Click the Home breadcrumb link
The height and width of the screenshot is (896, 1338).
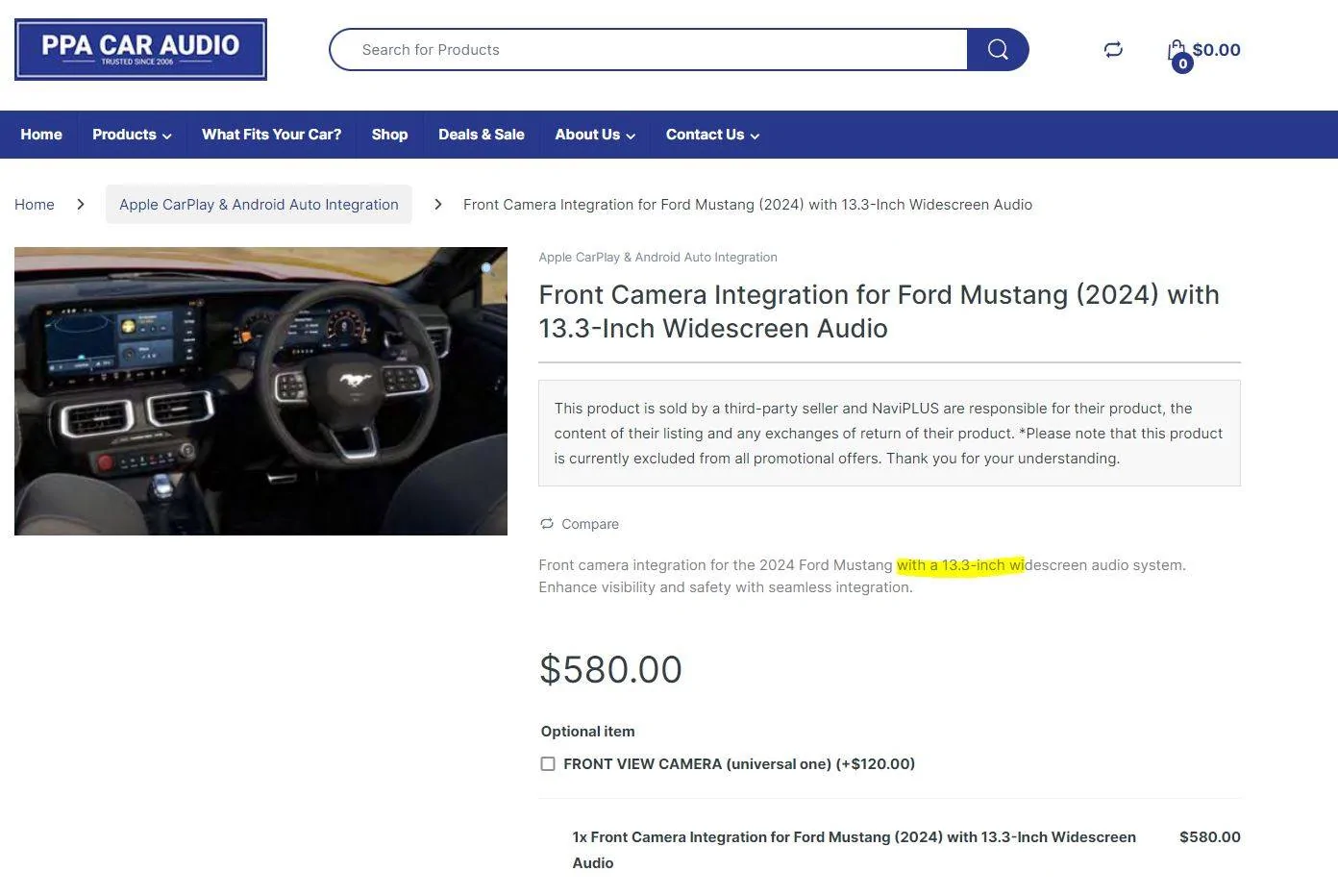point(35,205)
